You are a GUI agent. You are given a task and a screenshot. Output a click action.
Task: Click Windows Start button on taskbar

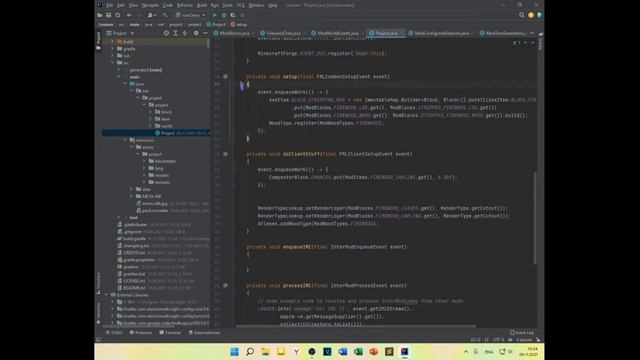(234, 352)
